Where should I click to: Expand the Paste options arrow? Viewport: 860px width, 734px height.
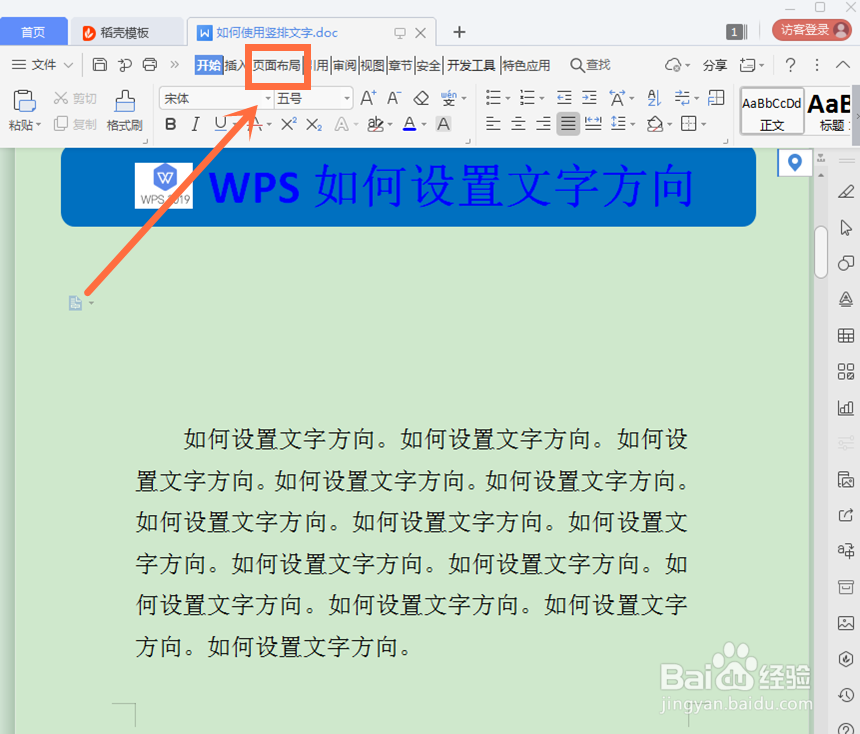point(39,125)
